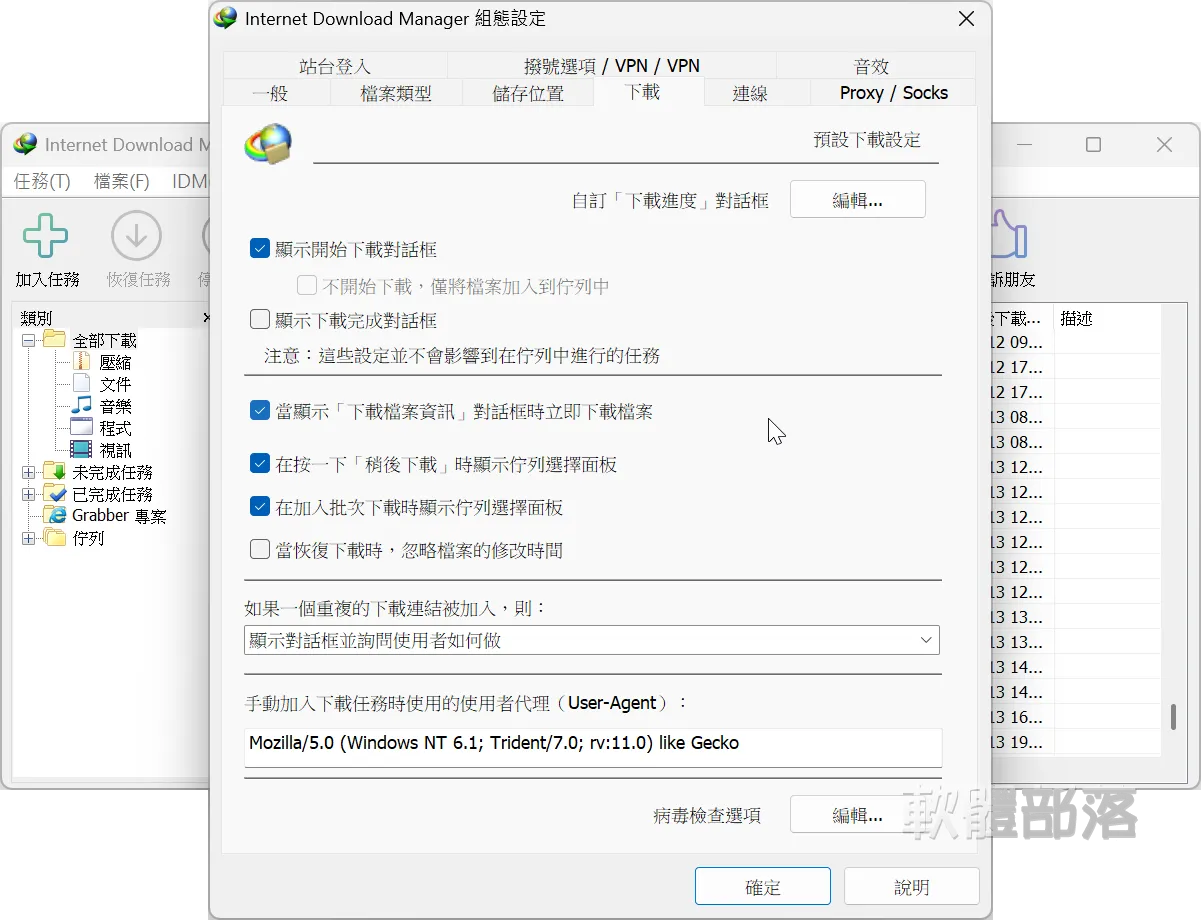This screenshot has height=920, width=1201.
Task: Open the duplicate download link action dropdown
Action: pos(592,640)
